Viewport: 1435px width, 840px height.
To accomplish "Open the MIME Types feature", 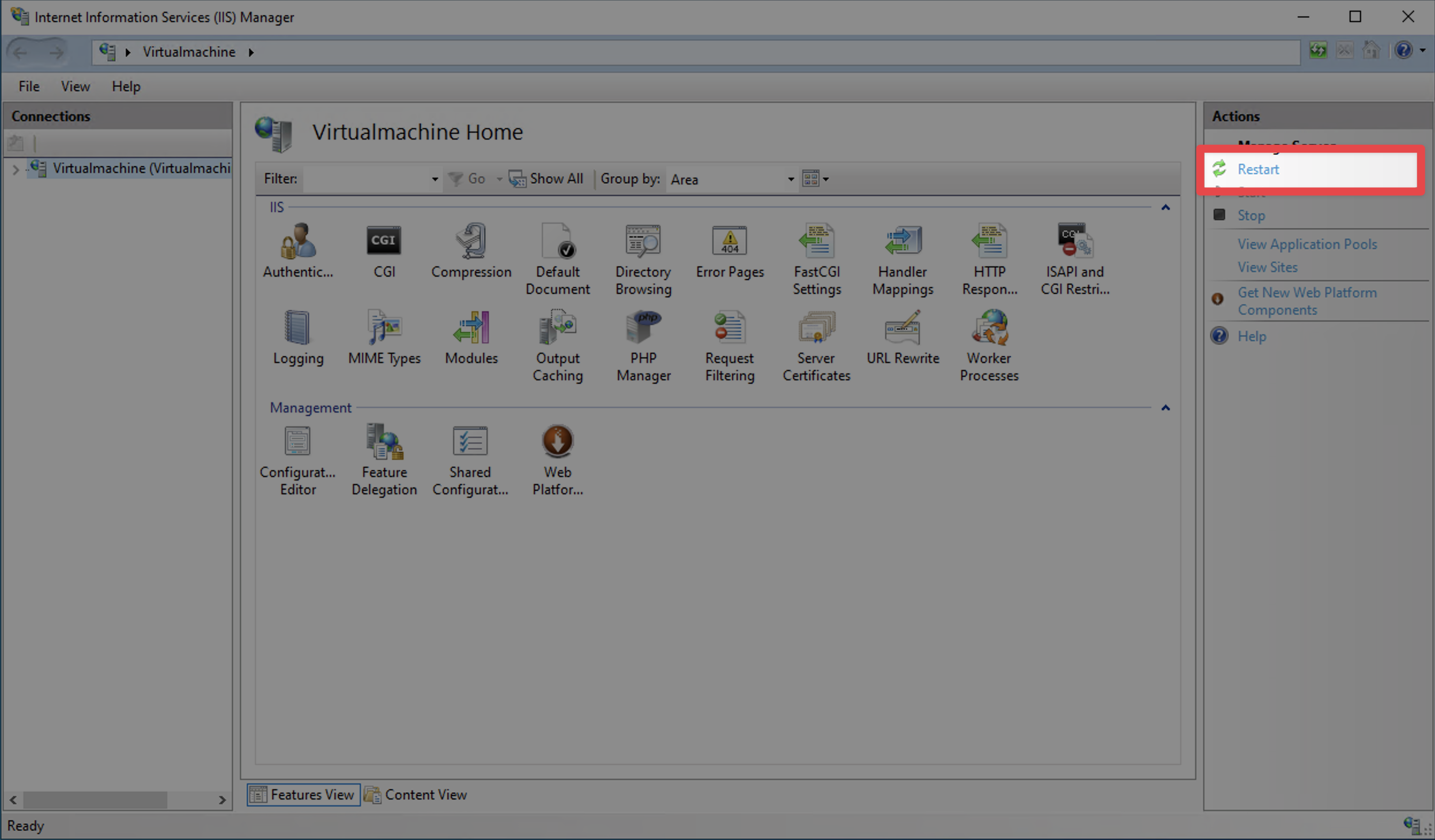I will click(384, 337).
